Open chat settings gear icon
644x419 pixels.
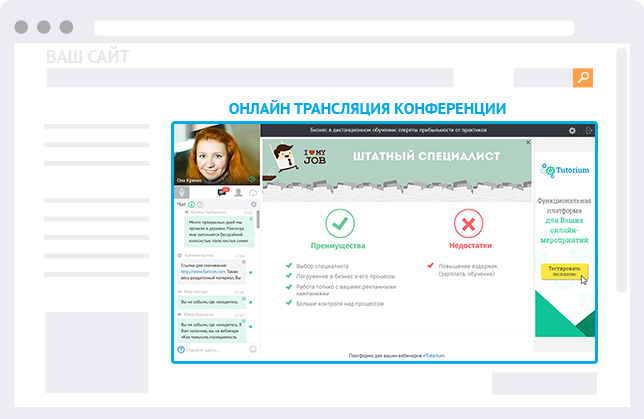point(254,204)
